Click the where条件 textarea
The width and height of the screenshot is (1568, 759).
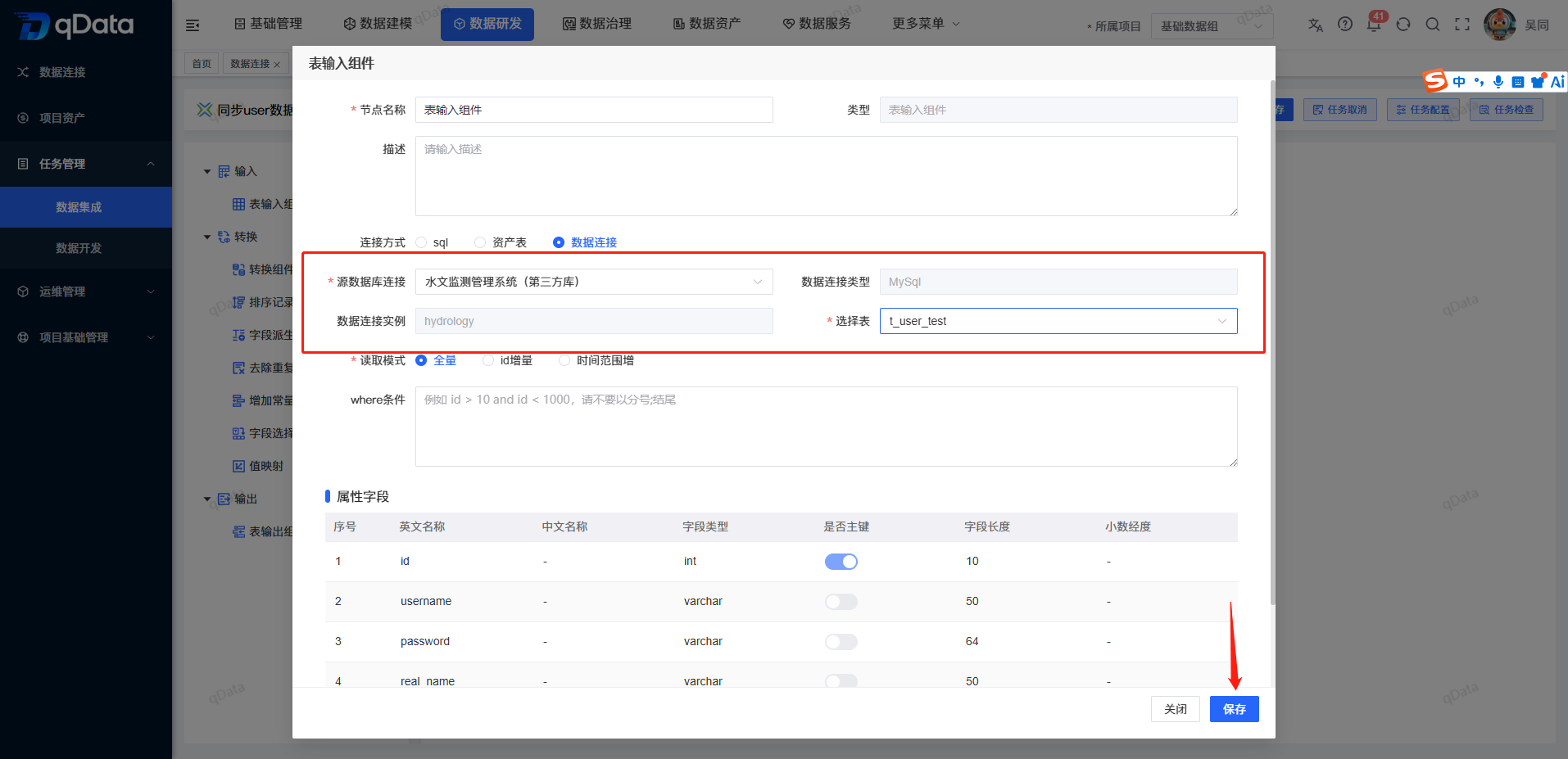point(826,427)
